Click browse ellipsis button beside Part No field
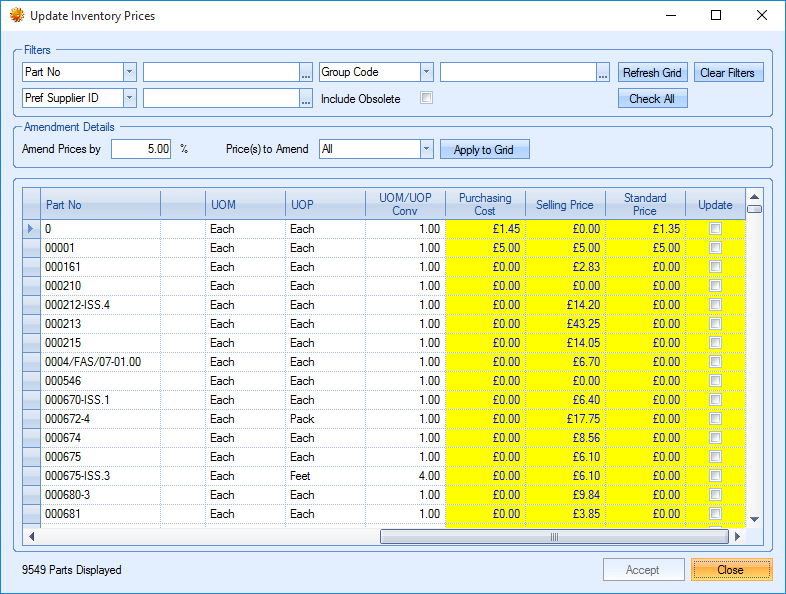786x594 pixels. [306, 73]
